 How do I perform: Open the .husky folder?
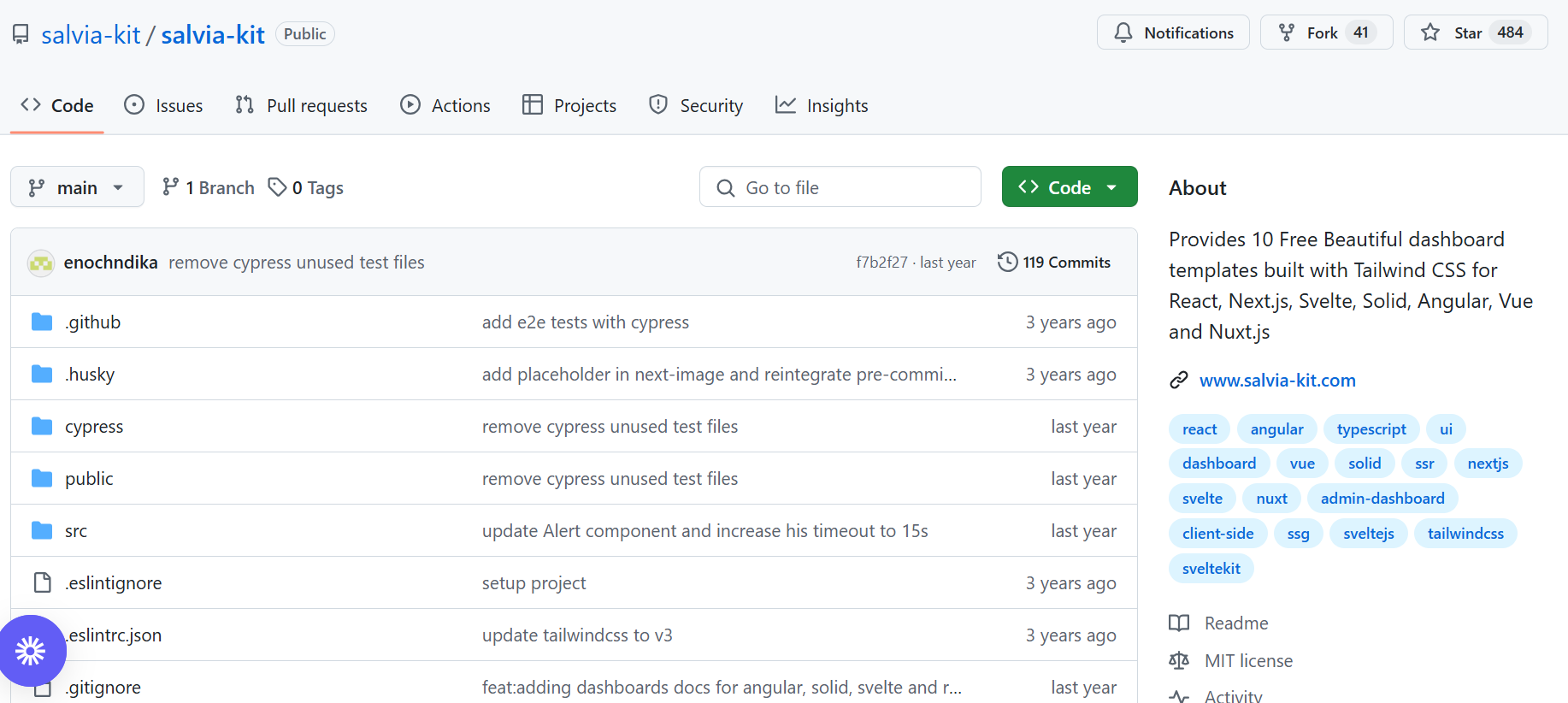pos(90,375)
